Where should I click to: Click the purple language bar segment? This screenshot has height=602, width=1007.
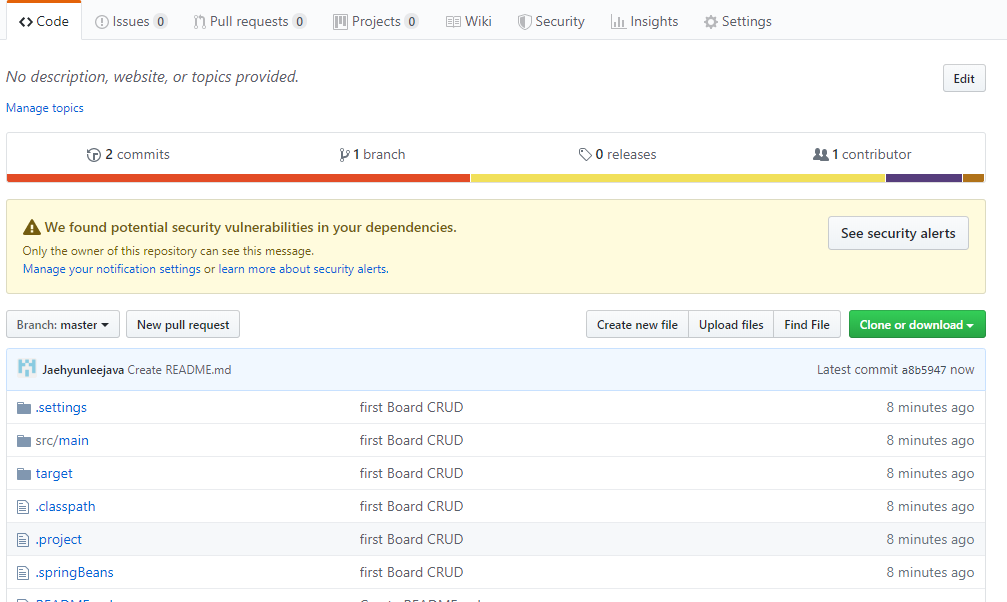[x=924, y=178]
